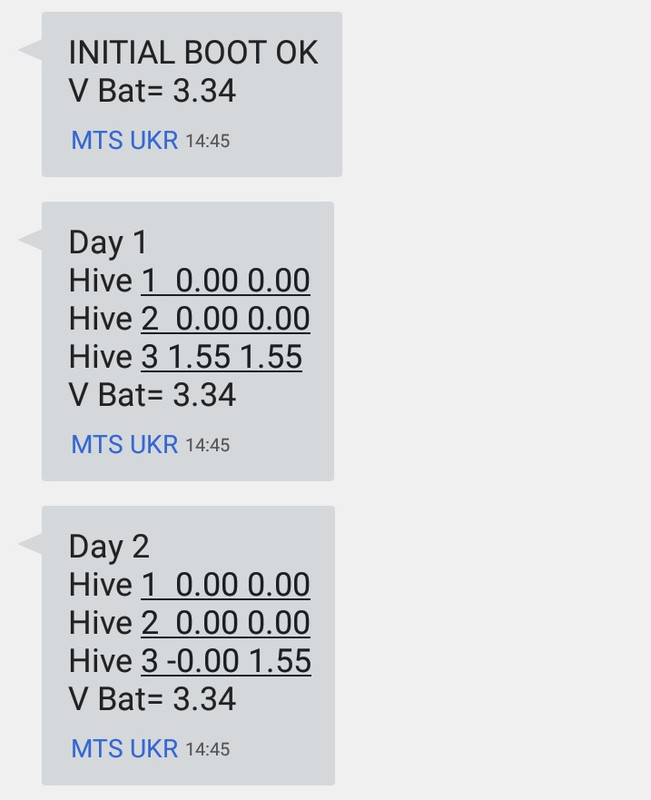This screenshot has height=800, width=651.
Task: Tap the Day 1 message bubble
Action: coord(188,341)
